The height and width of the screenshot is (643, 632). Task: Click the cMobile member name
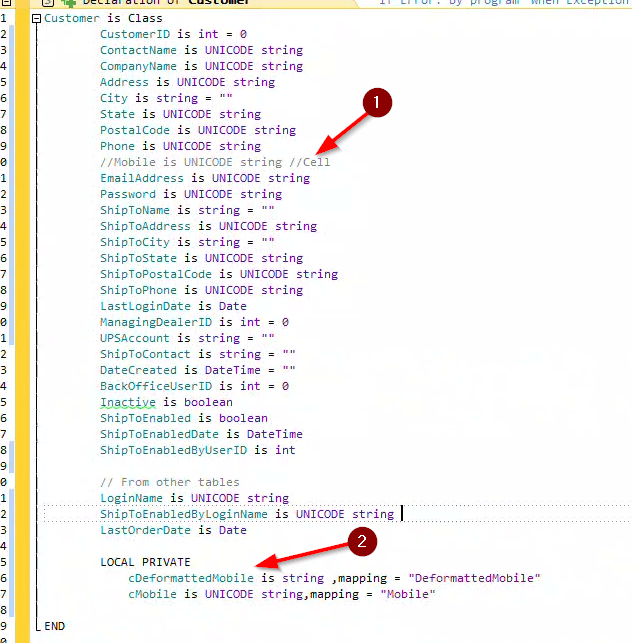tap(153, 594)
